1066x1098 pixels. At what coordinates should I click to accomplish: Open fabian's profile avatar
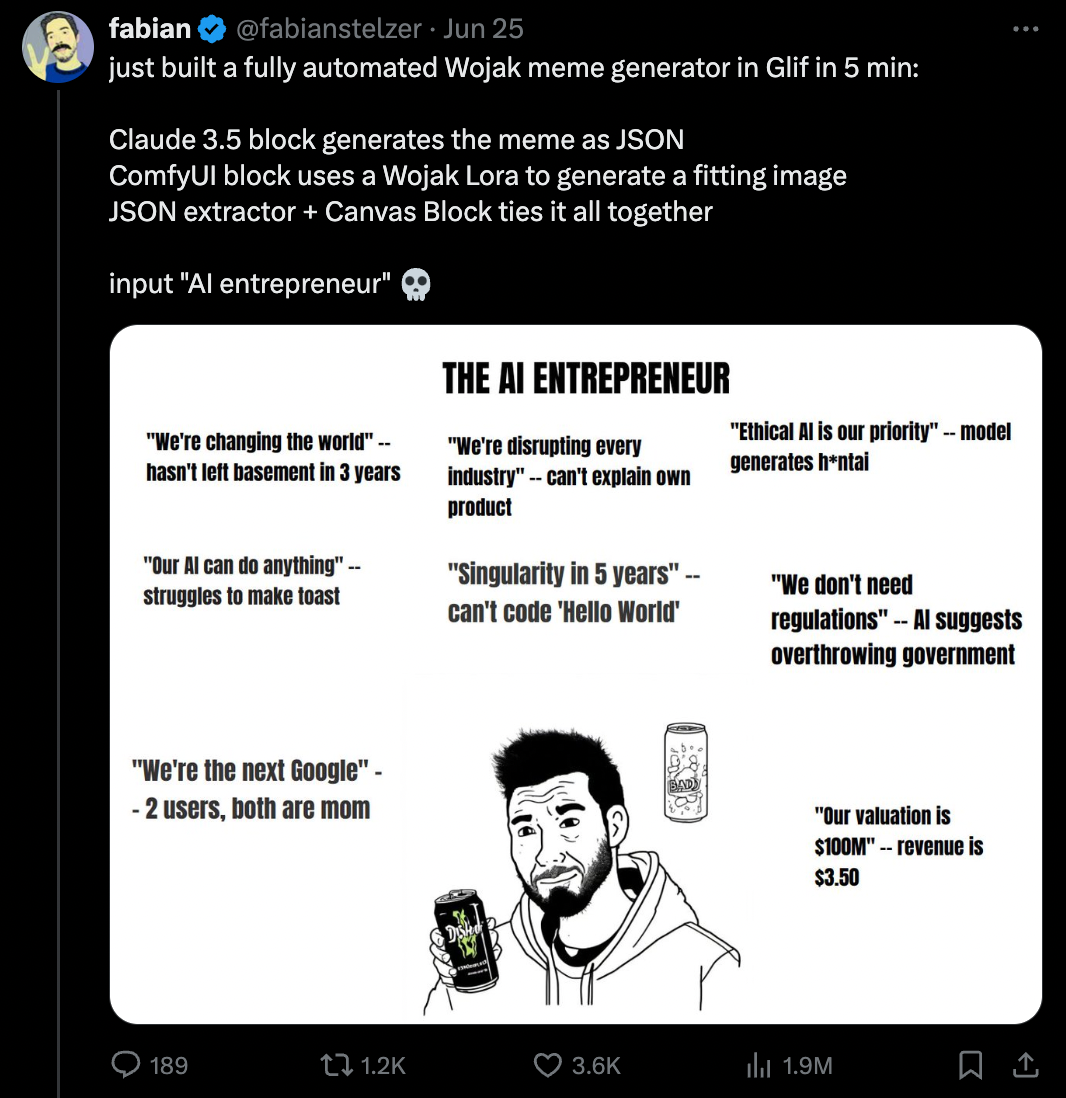57,47
